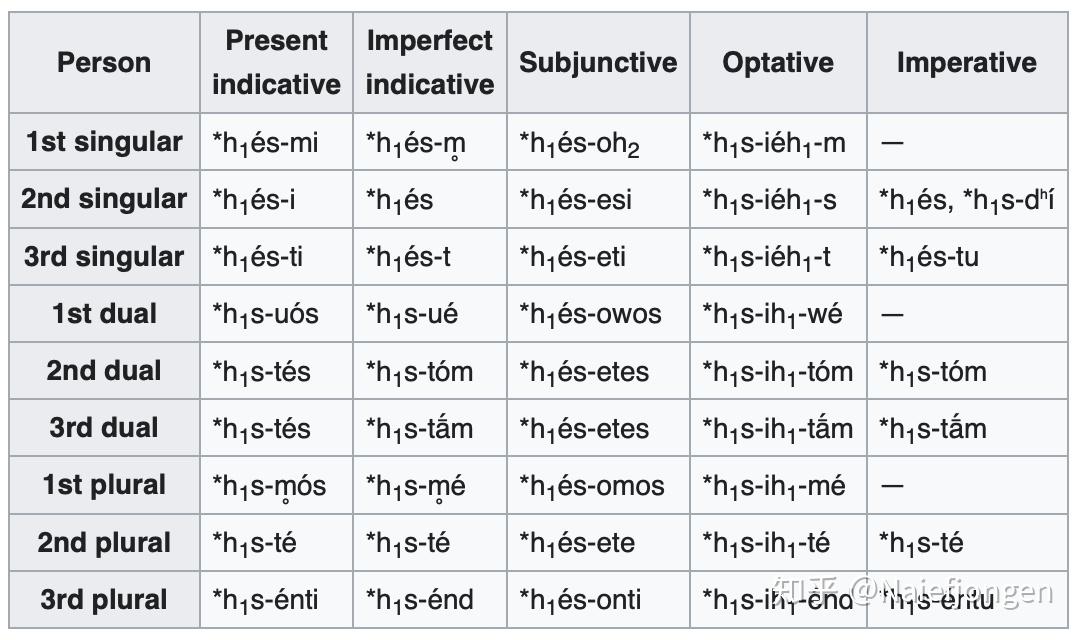Click the Imperative column header

point(966,62)
